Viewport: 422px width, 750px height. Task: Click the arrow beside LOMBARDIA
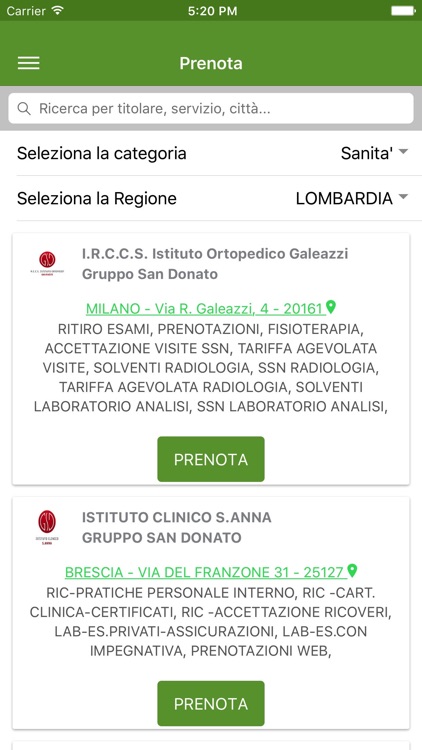403,197
